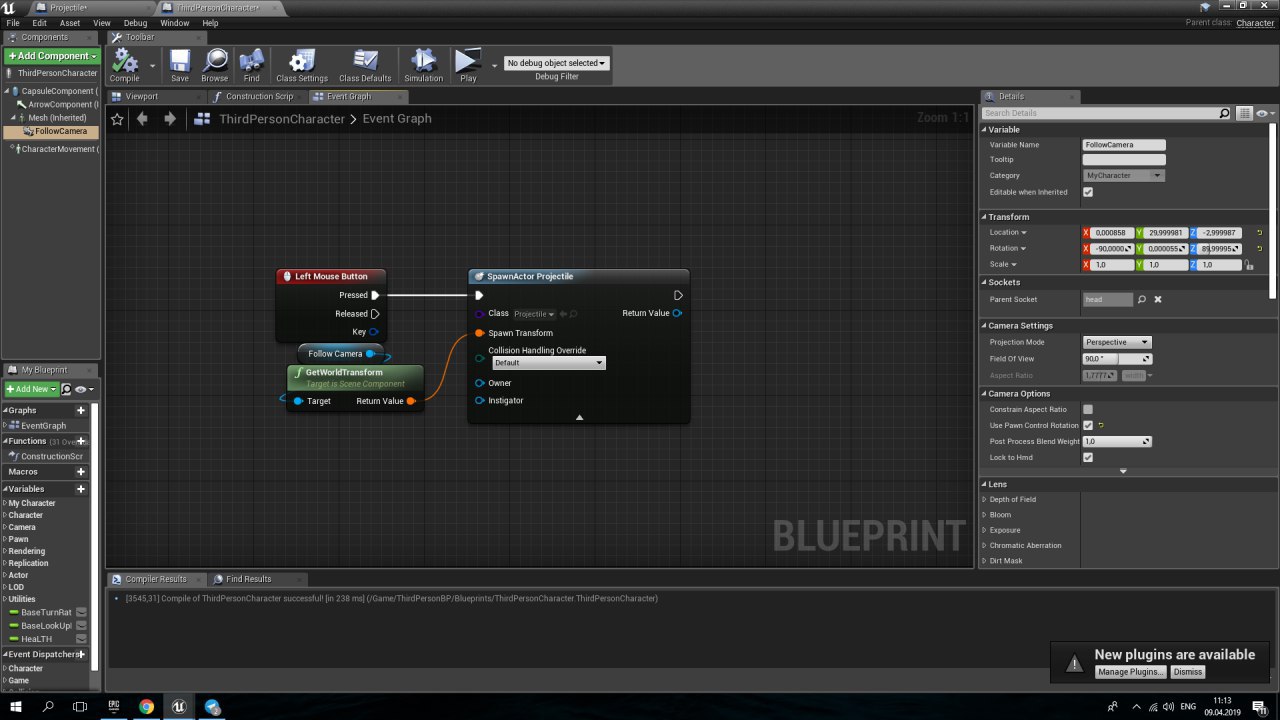
Task: Toggle Editable when Inherited checkbox
Action: (1088, 192)
